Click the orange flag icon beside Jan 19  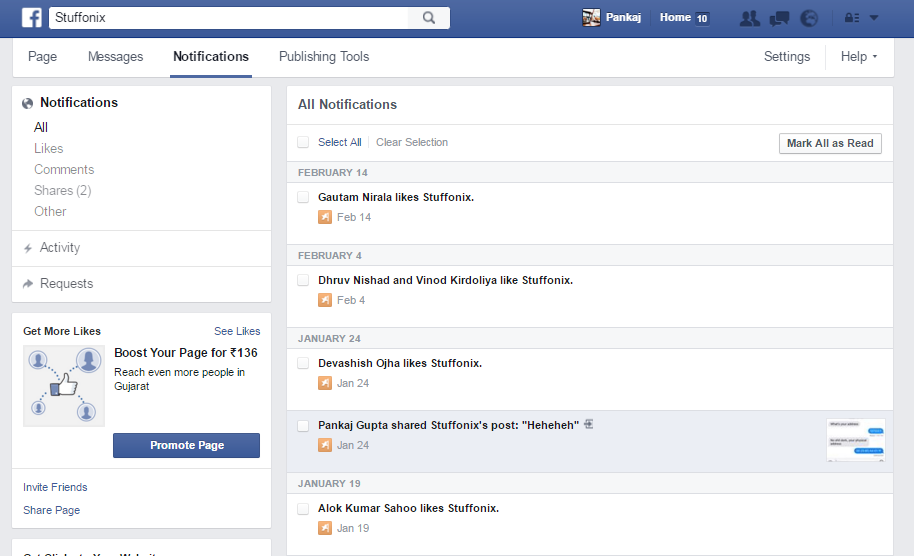(x=325, y=529)
